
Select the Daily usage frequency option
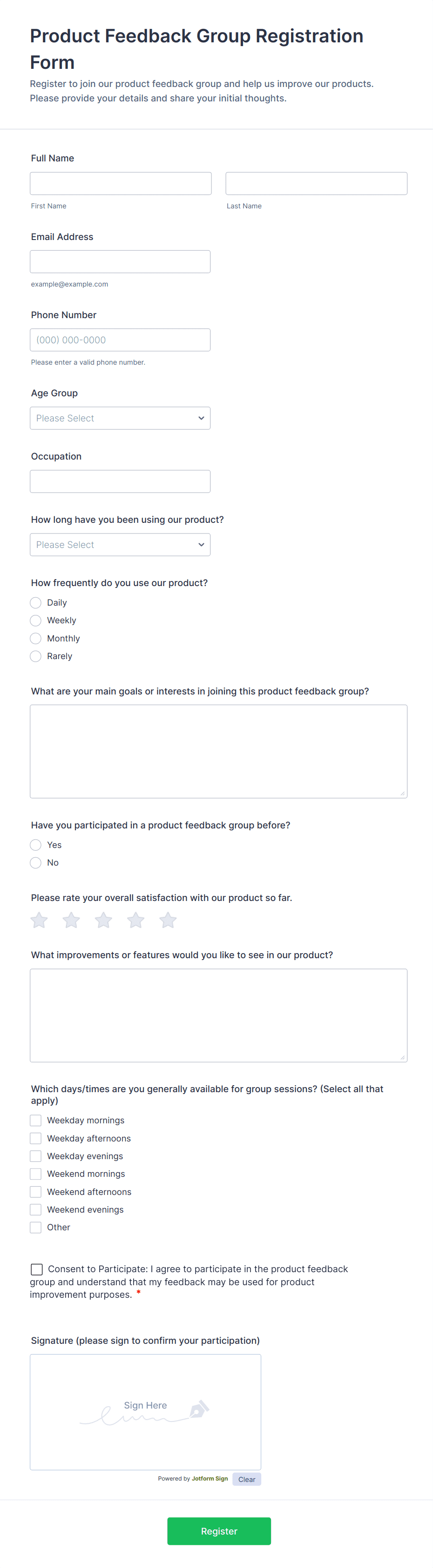click(x=35, y=602)
